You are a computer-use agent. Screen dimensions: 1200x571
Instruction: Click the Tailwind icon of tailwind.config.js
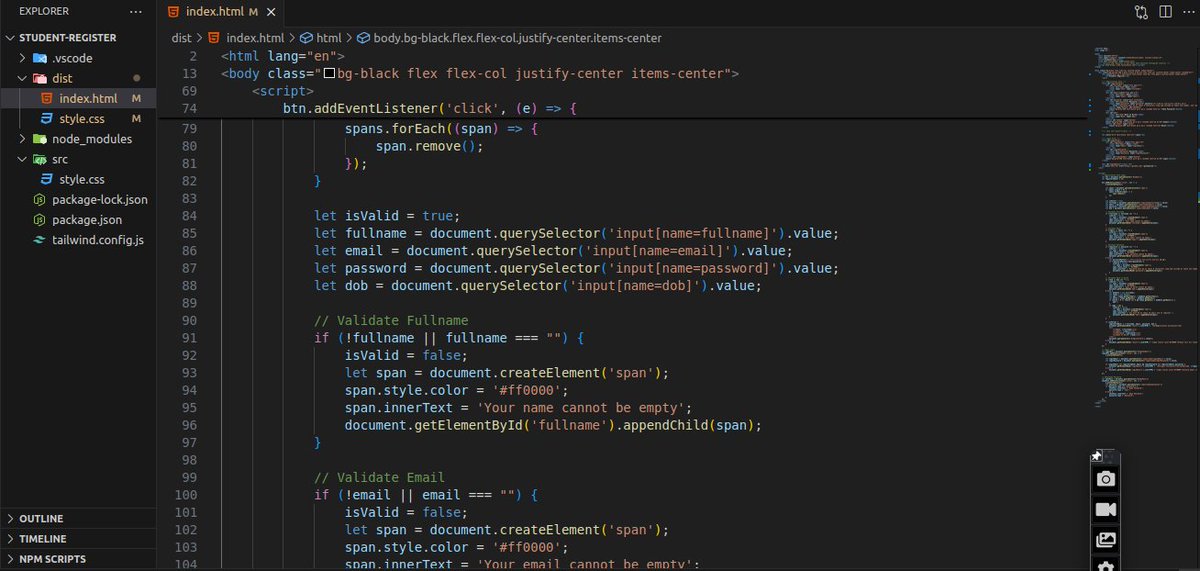(40, 240)
